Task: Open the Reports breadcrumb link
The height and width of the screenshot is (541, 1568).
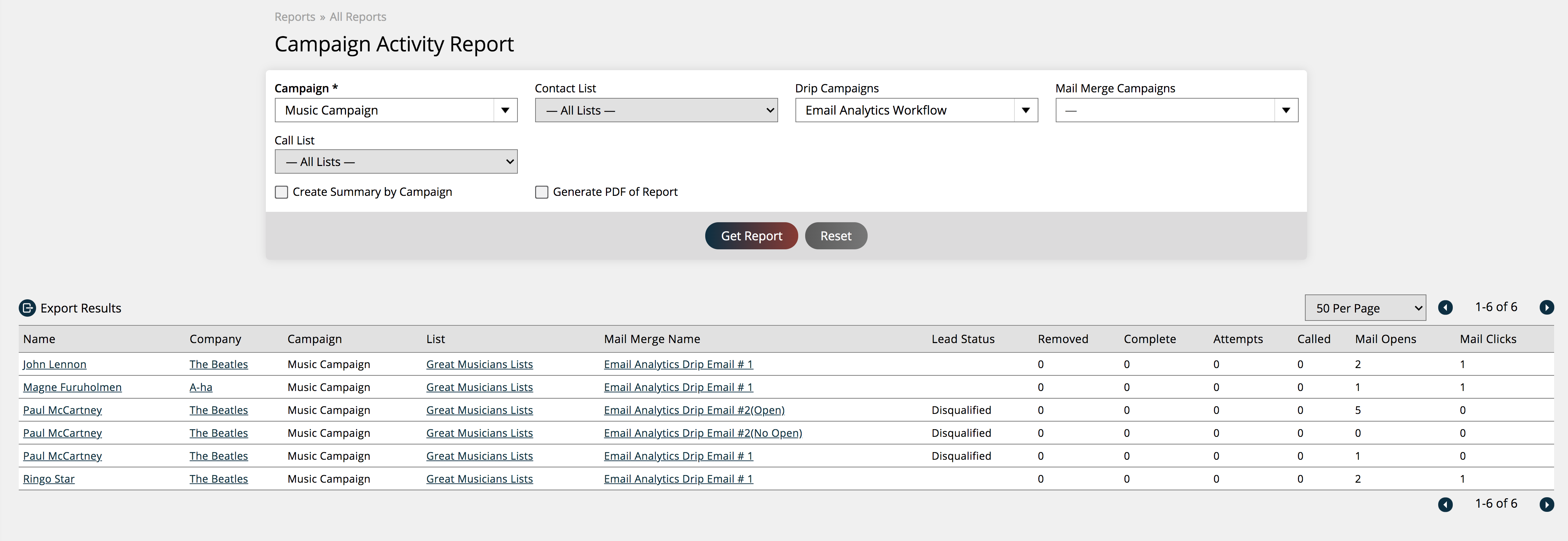Action: [295, 17]
